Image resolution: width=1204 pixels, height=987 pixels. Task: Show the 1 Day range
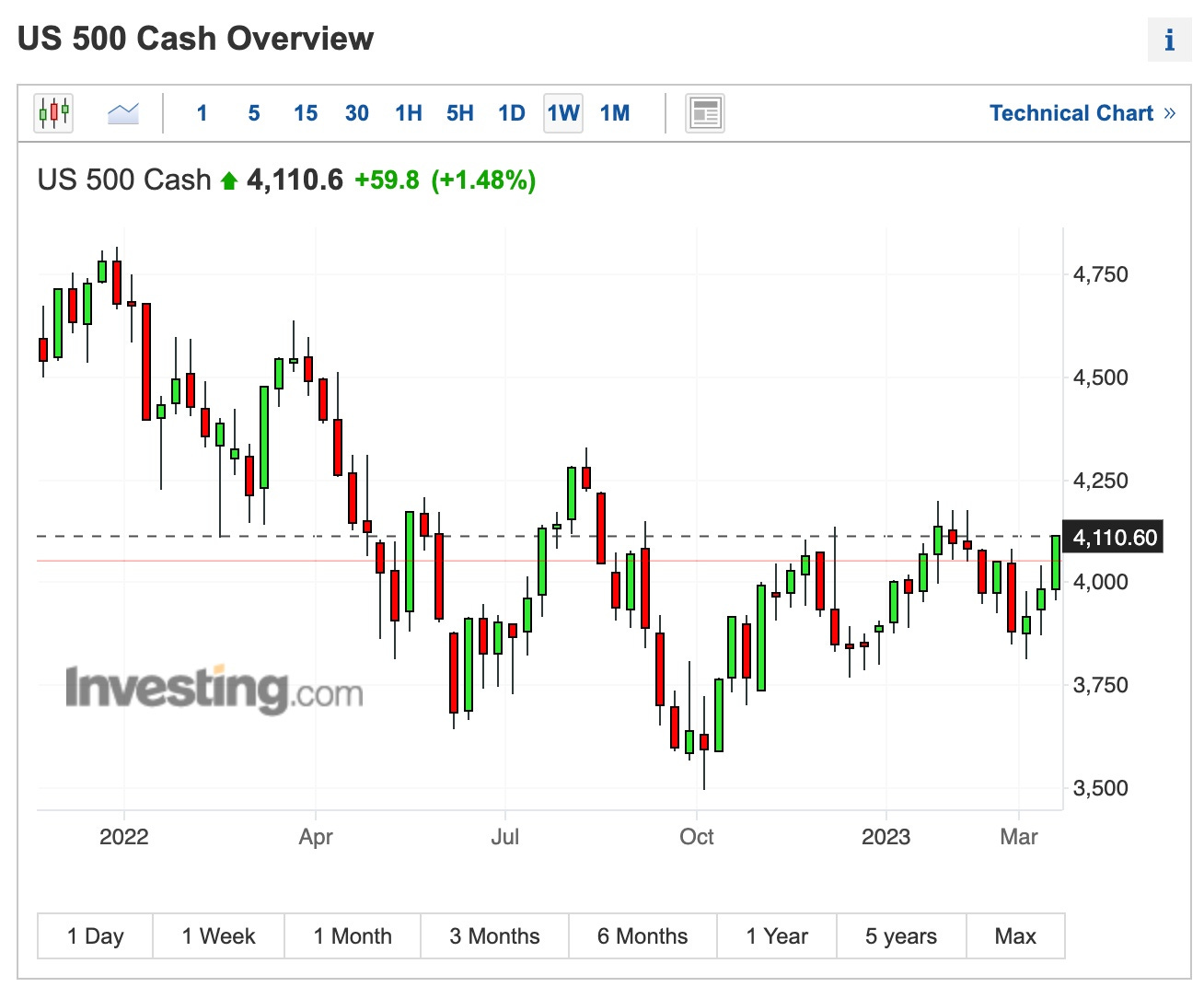tap(96, 936)
